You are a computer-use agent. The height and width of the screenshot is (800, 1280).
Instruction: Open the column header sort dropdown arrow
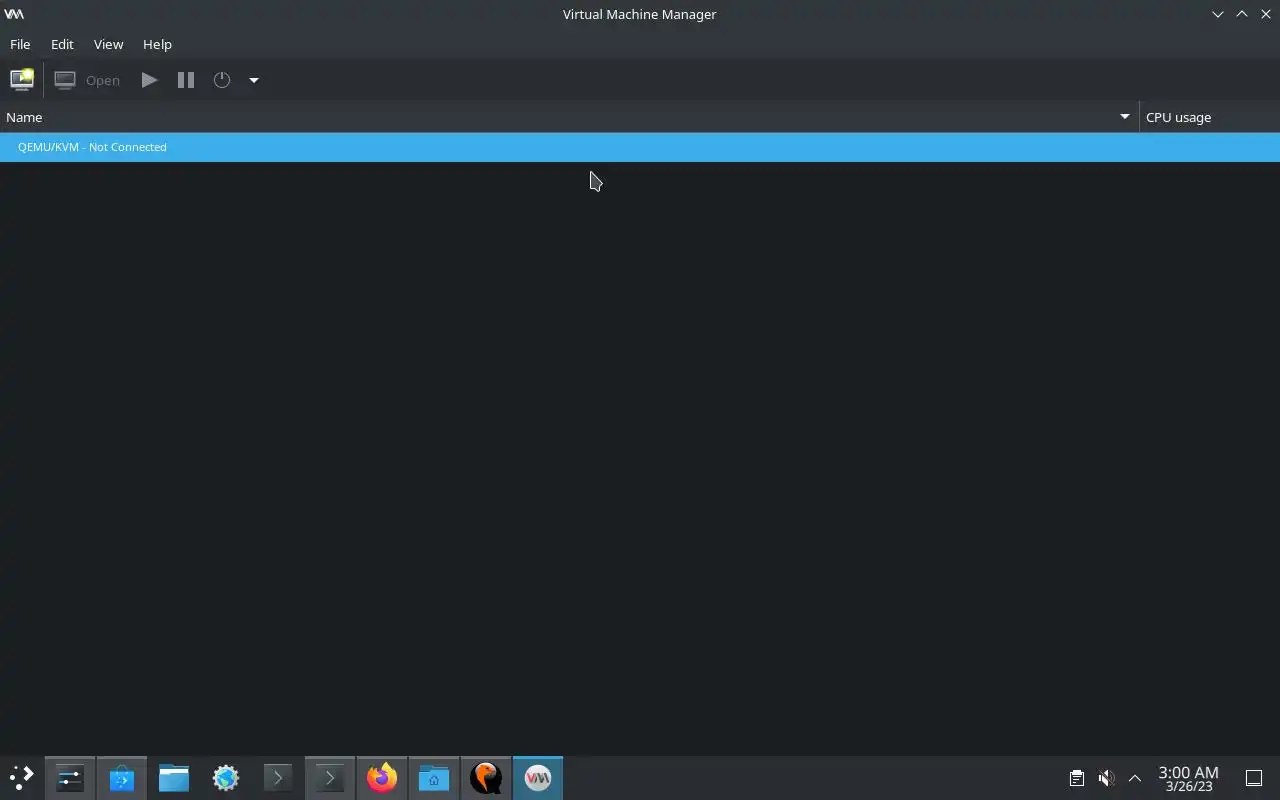[1125, 117]
